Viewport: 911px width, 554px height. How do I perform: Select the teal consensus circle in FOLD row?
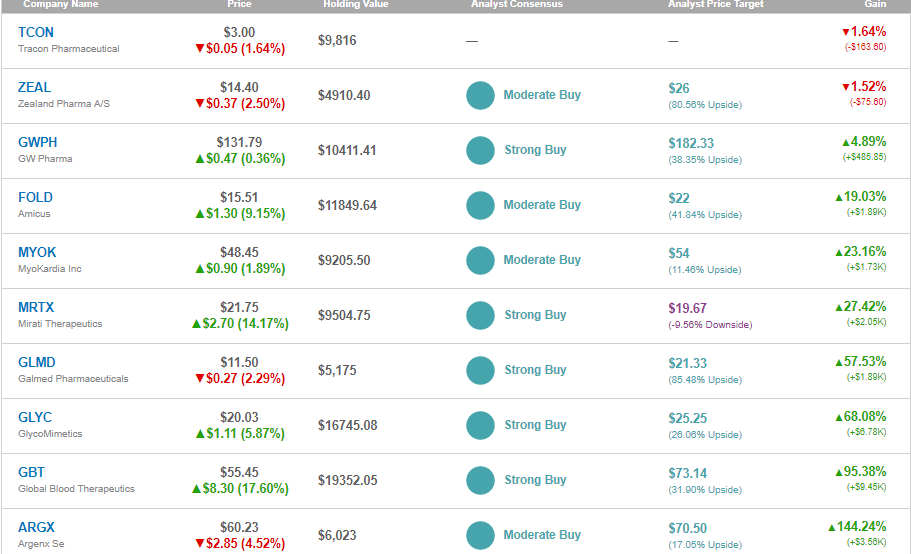(x=480, y=206)
